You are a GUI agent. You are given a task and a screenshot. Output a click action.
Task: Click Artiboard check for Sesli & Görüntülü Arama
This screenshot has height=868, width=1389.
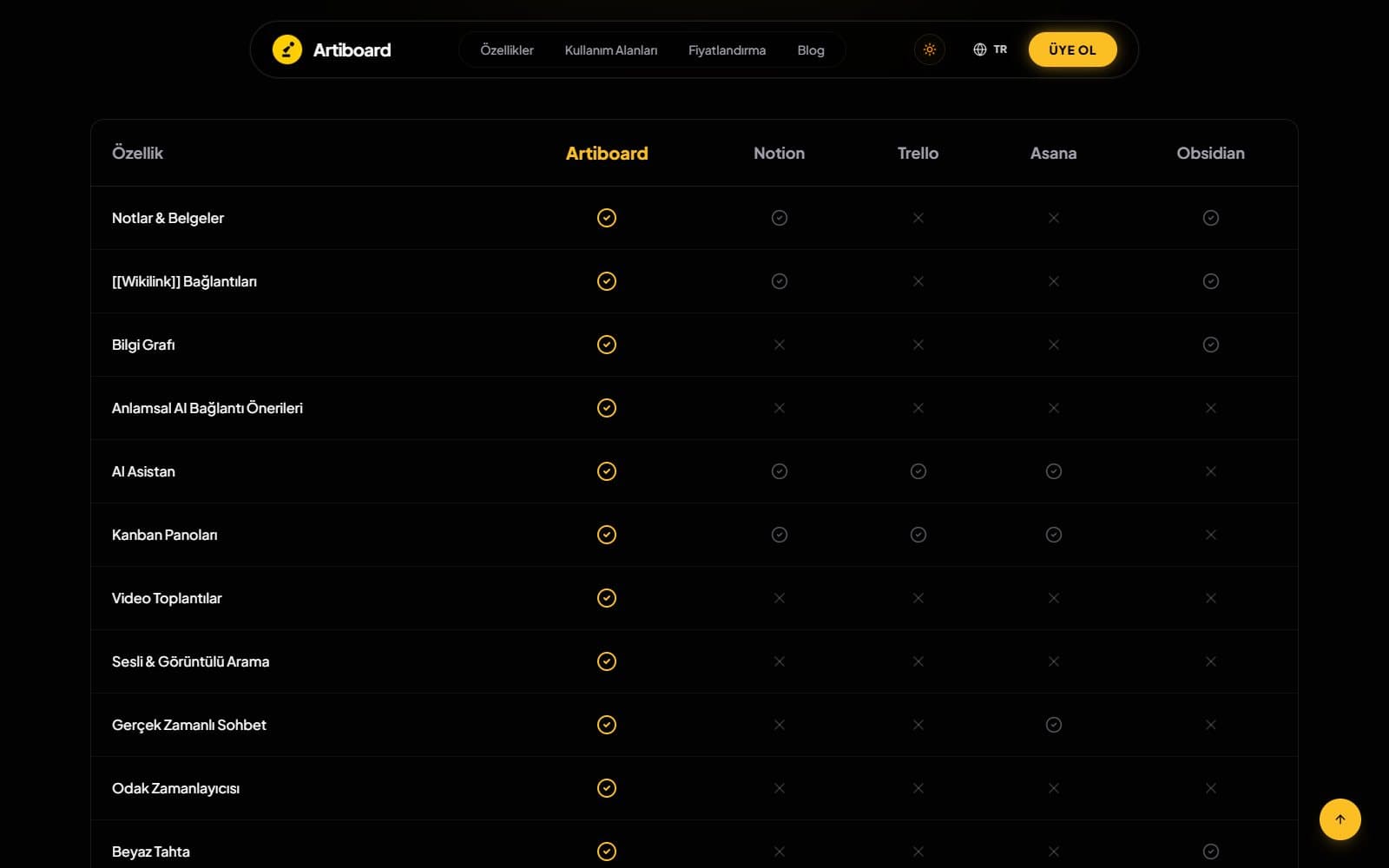point(607,661)
